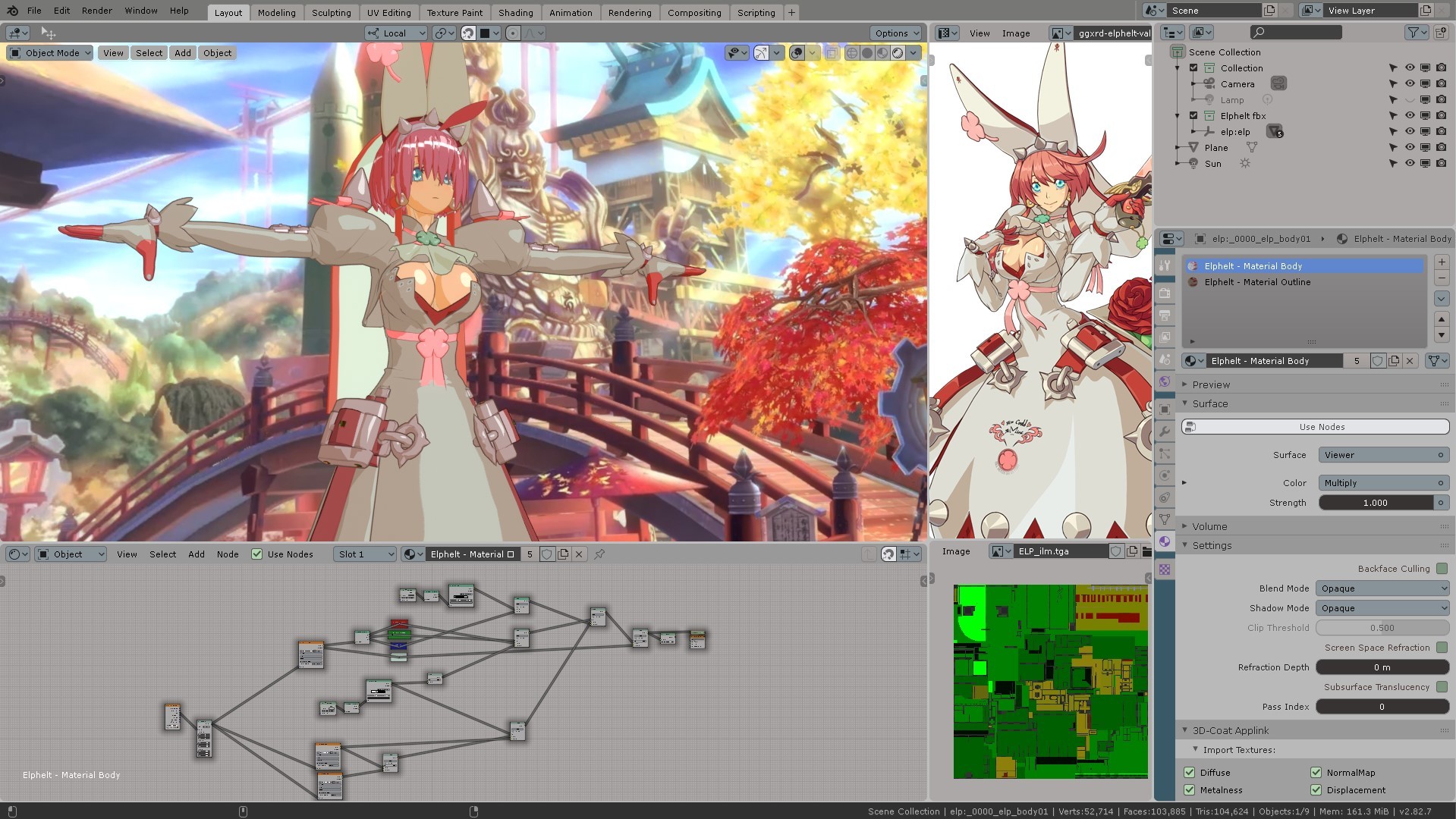Toggle viewport gizmos display
1456x819 pixels.
tap(761, 53)
